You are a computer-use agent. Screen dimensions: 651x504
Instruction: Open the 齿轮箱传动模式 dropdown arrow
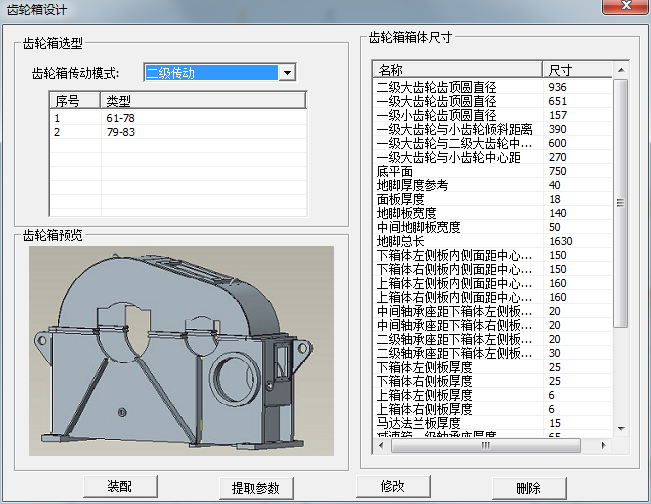pos(288,73)
